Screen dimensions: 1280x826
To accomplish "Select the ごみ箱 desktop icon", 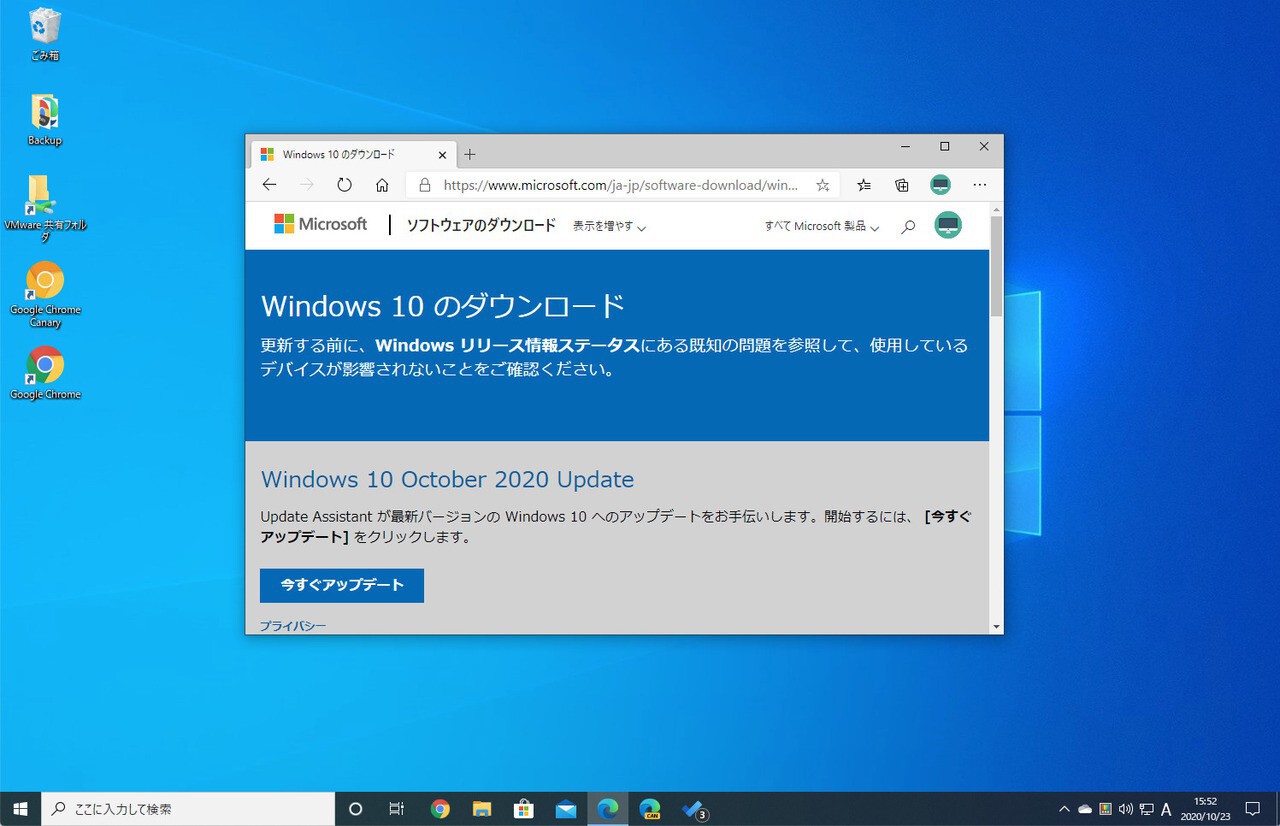I will pyautogui.click(x=45, y=35).
